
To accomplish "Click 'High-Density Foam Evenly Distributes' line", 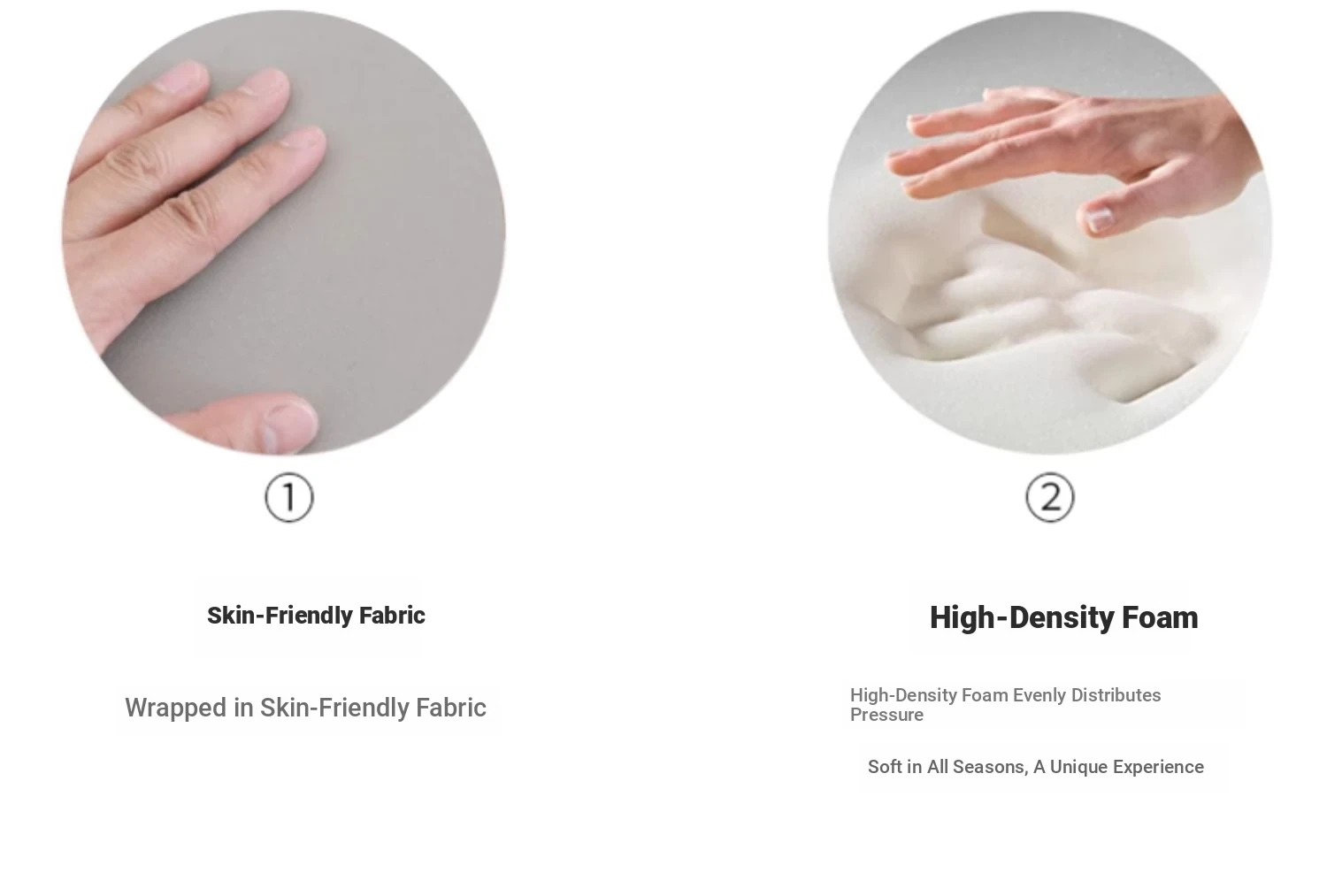I will pyautogui.click(x=1005, y=695).
